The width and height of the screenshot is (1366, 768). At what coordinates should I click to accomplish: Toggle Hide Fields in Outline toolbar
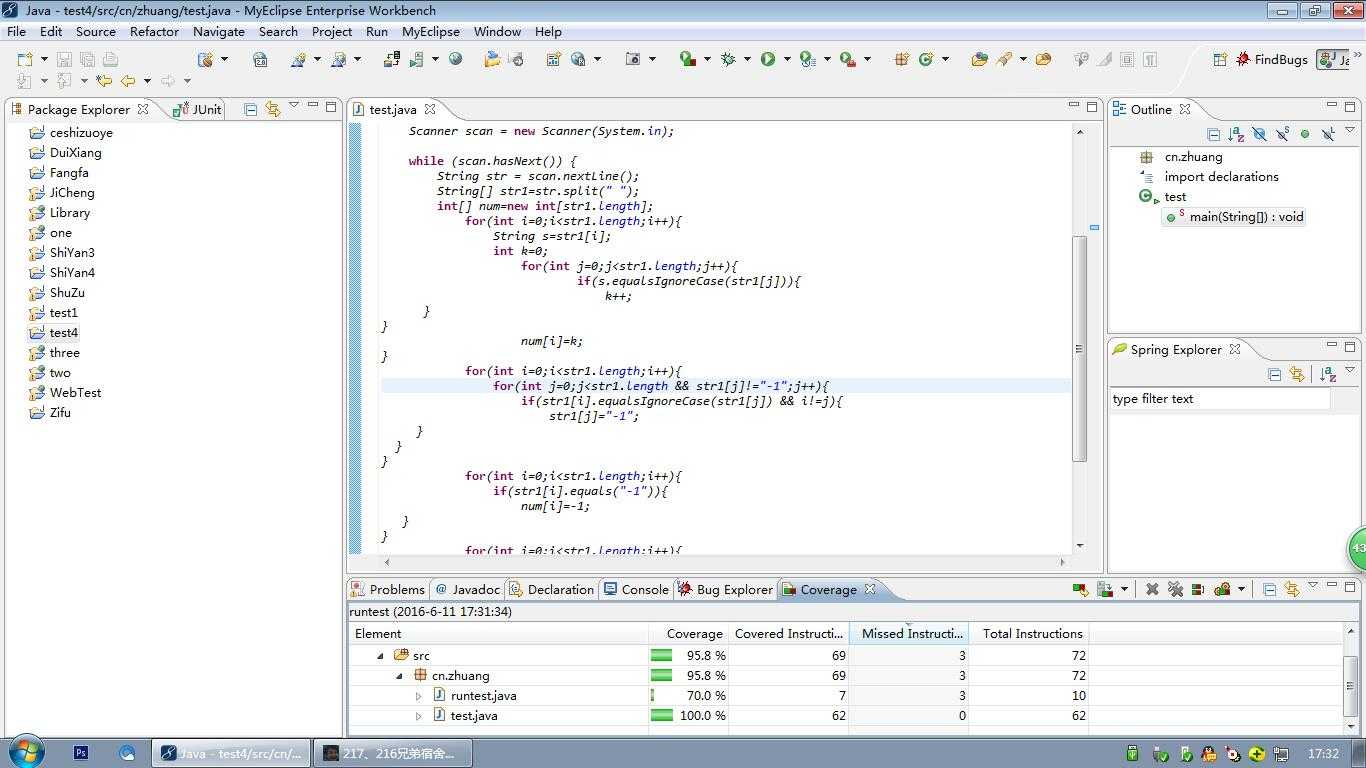click(1259, 133)
